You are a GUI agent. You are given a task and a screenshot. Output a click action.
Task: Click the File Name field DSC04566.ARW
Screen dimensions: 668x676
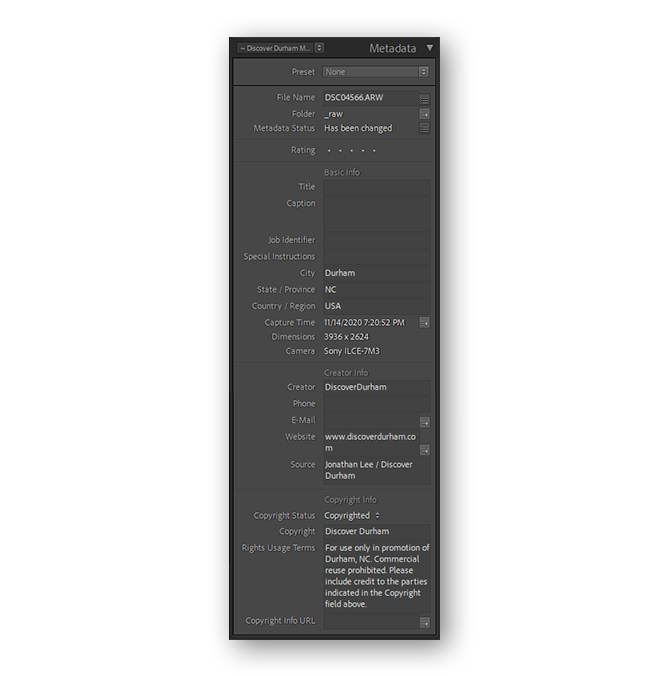pos(371,98)
